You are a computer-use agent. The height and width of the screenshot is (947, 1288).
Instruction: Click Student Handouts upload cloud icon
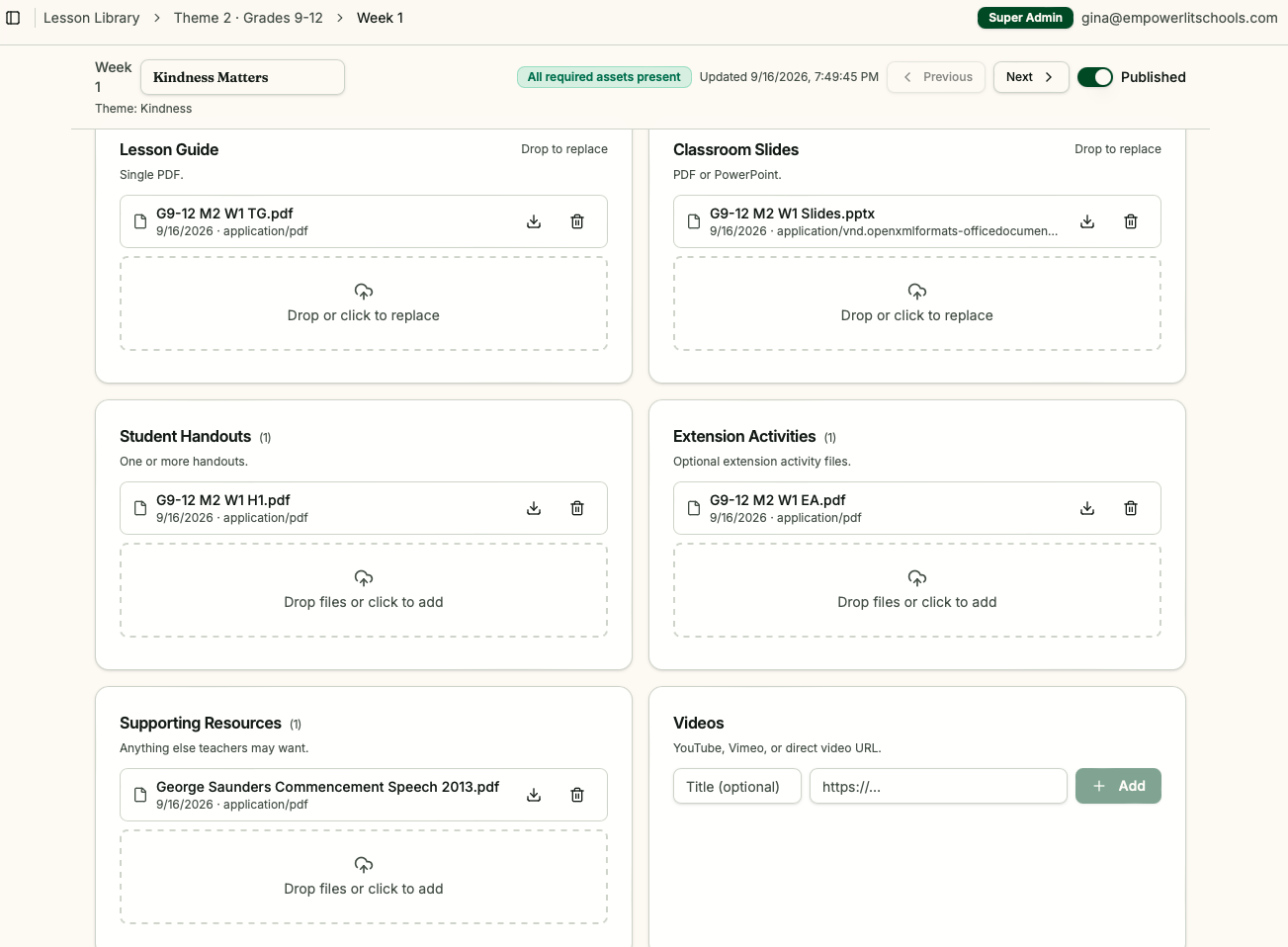pos(364,578)
